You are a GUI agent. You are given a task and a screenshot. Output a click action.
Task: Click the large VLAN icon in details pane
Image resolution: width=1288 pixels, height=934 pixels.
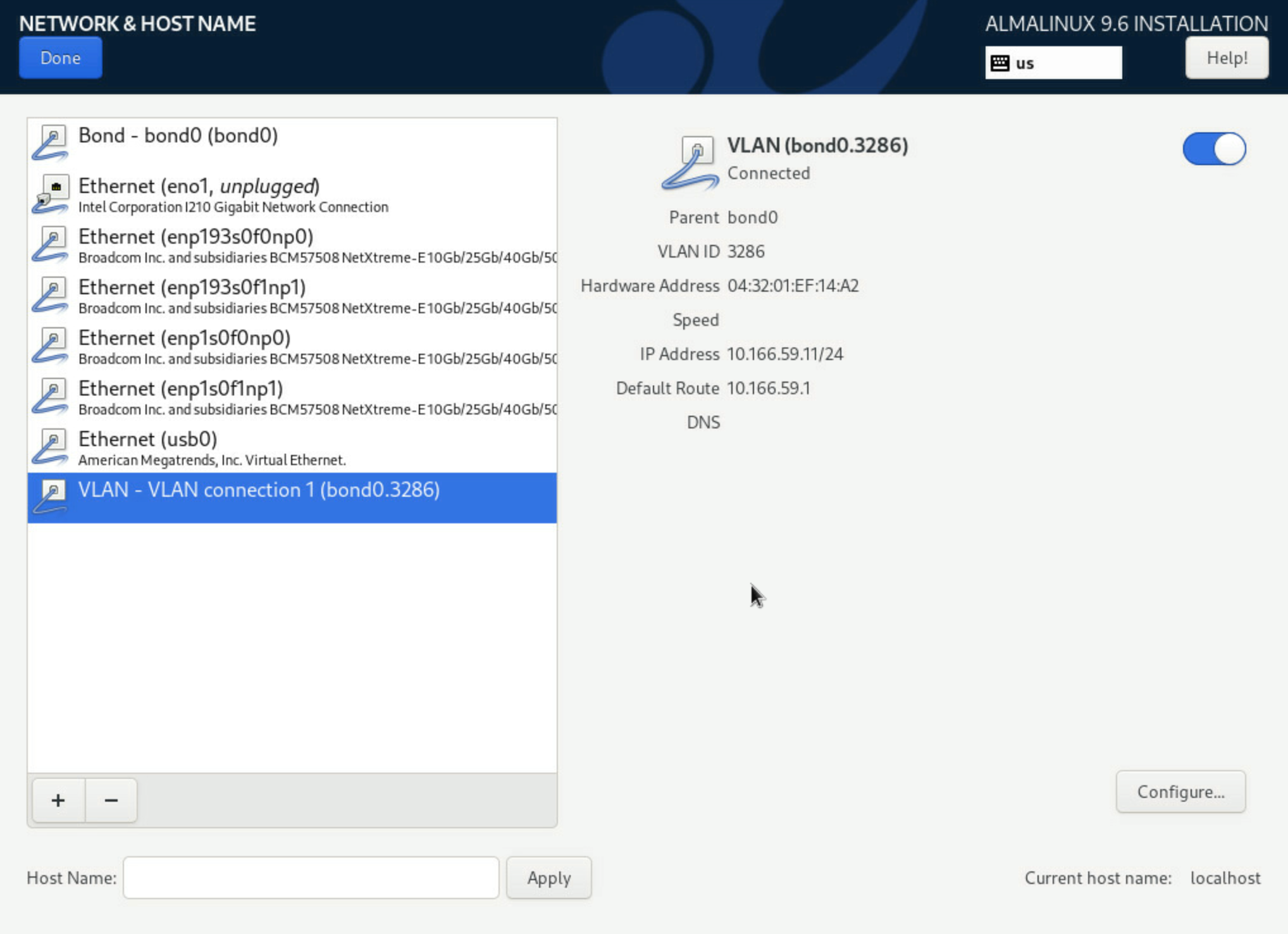[x=690, y=163]
